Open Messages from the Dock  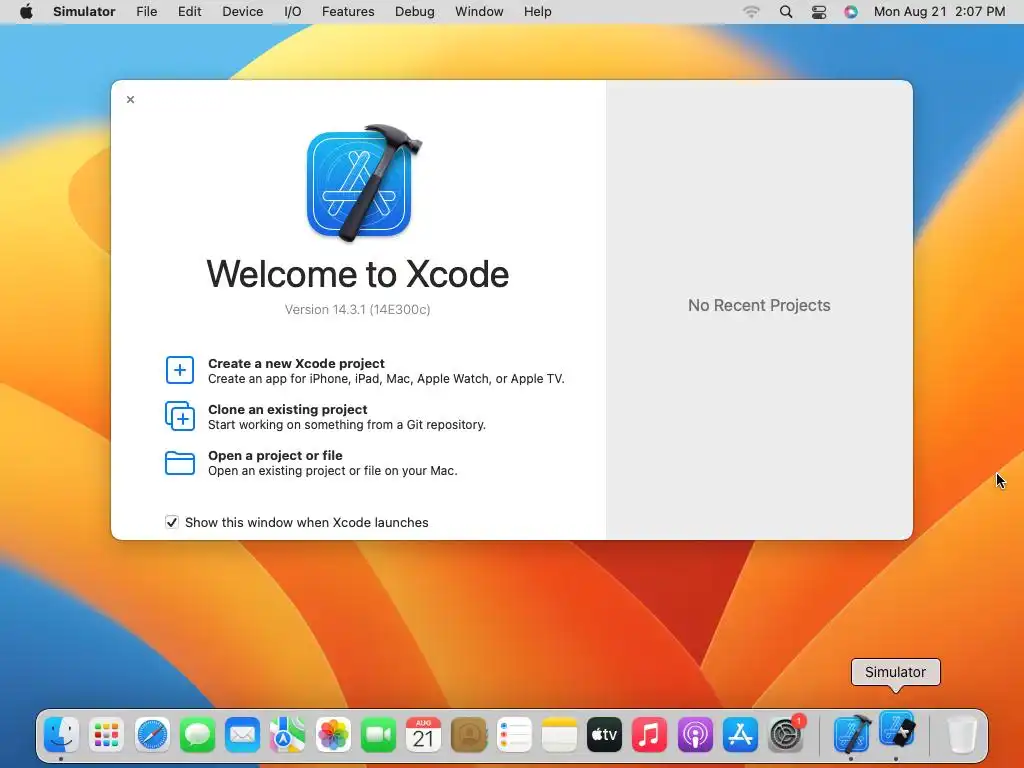pos(197,735)
